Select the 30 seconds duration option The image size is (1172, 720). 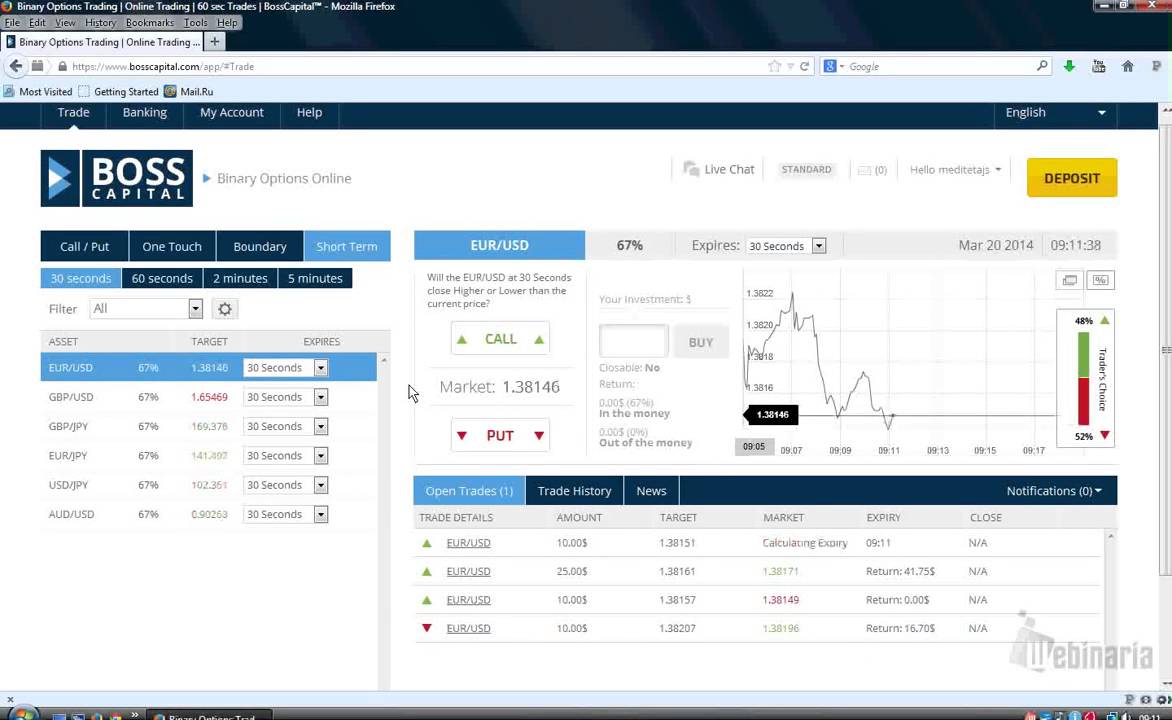81,278
